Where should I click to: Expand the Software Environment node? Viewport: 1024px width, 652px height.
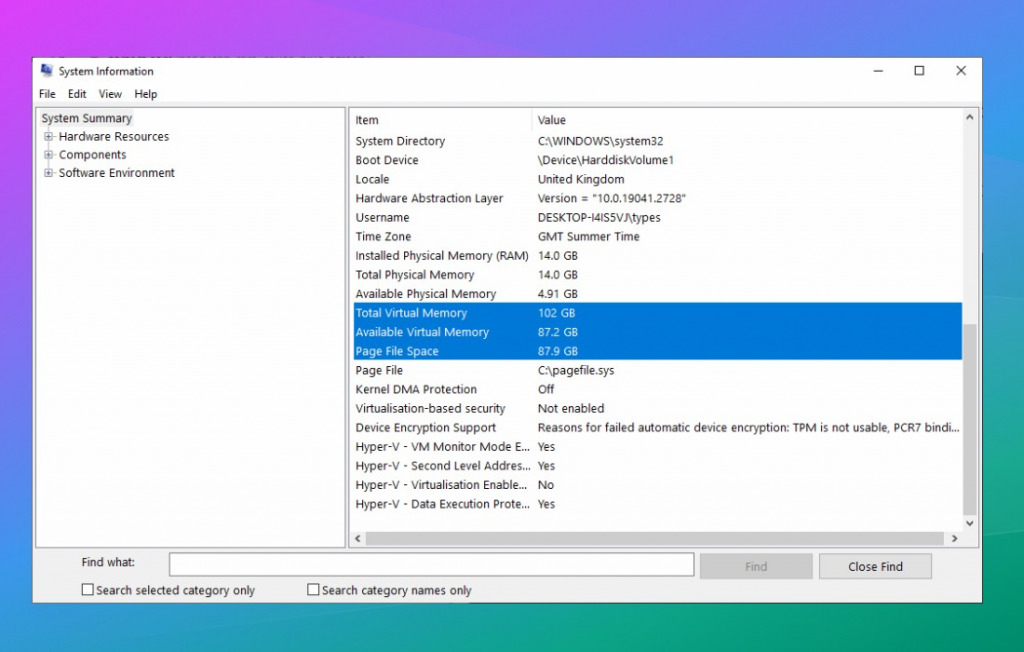click(48, 172)
